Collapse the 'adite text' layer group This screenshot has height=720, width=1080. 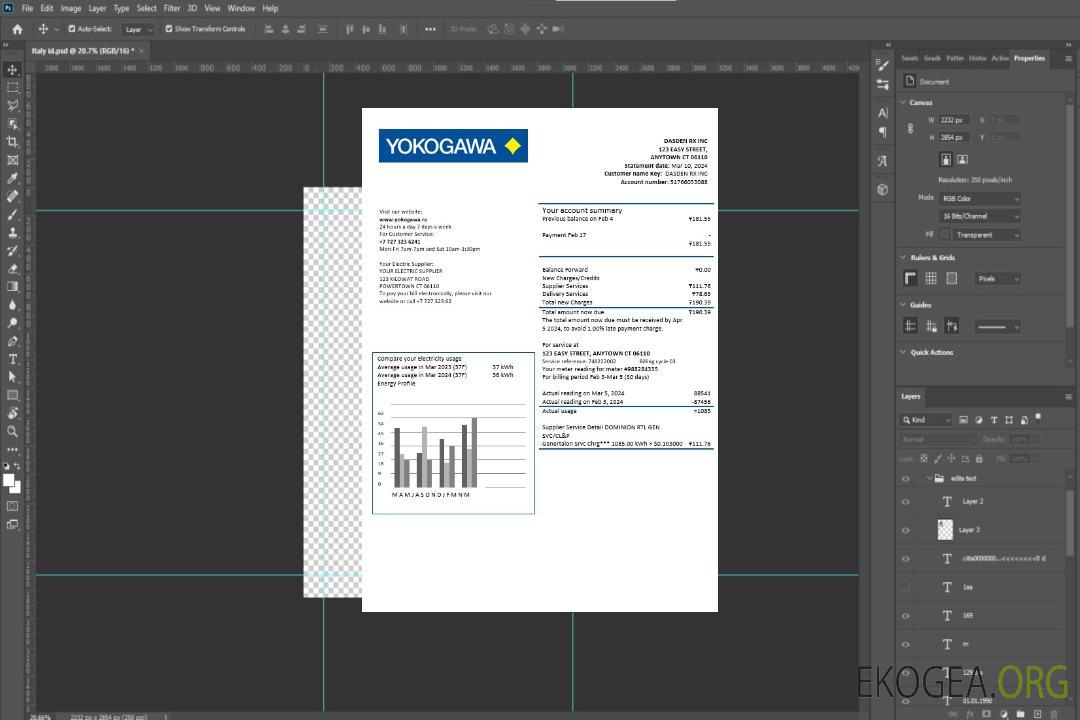[929, 478]
